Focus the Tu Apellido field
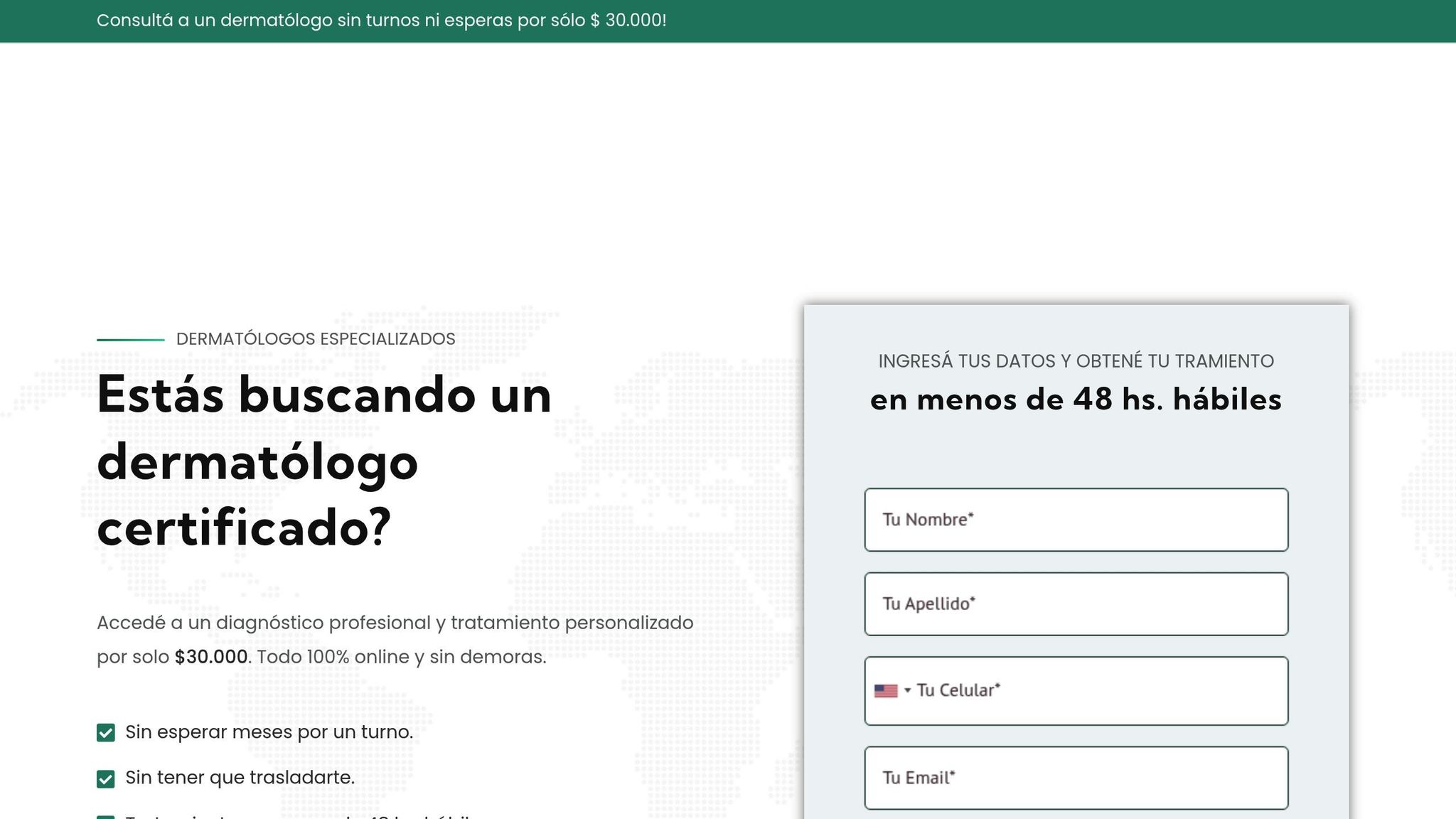This screenshot has width=1456, height=819. pyautogui.click(x=1076, y=604)
